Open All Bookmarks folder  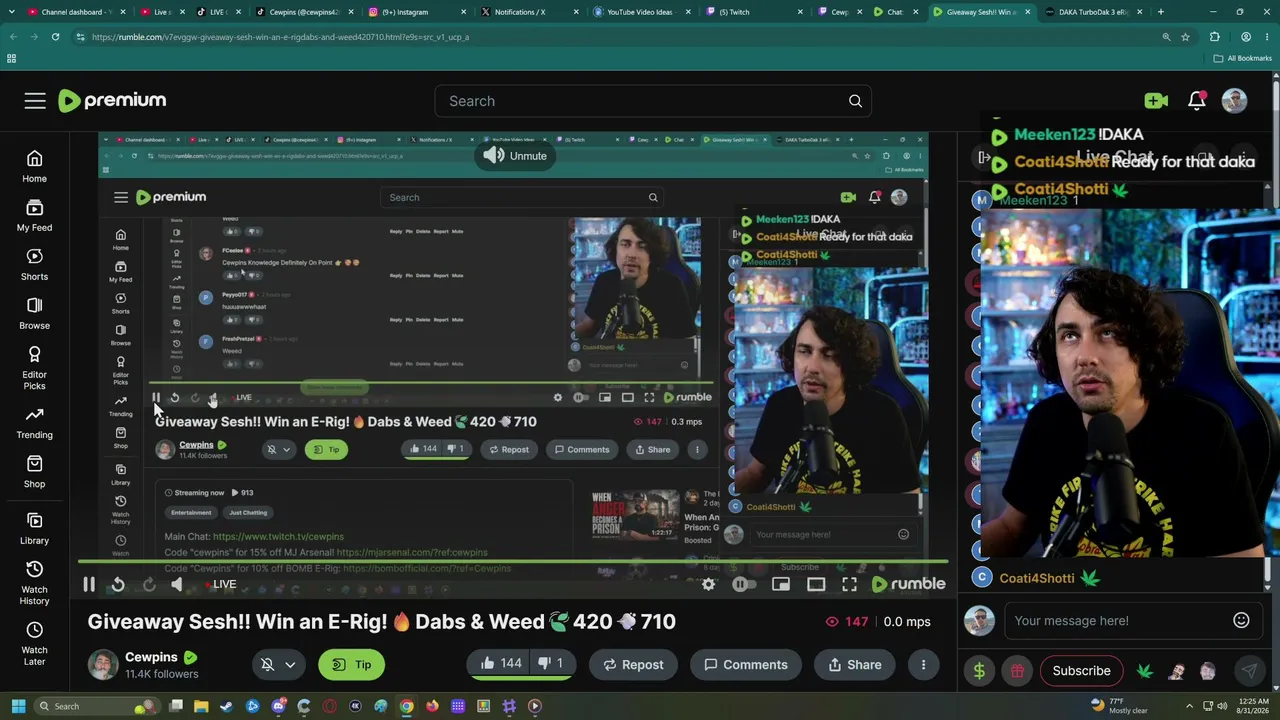point(1241,58)
